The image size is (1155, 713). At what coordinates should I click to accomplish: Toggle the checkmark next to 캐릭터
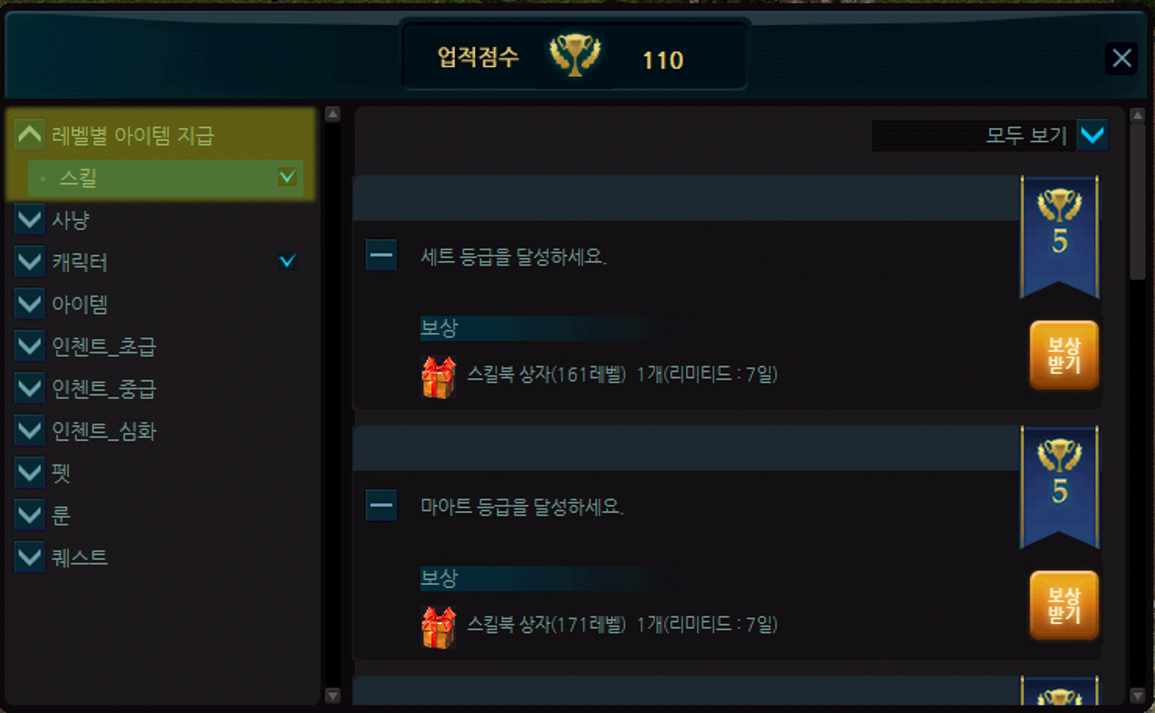point(287,261)
